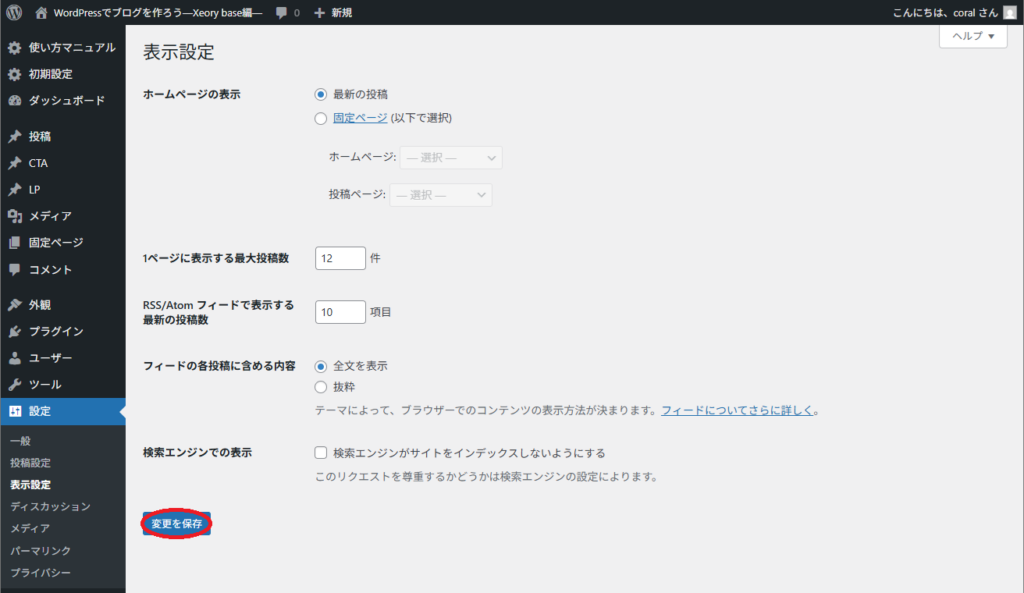
Task: Expand the ヘルプ panel at top right
Action: [x=971, y=36]
